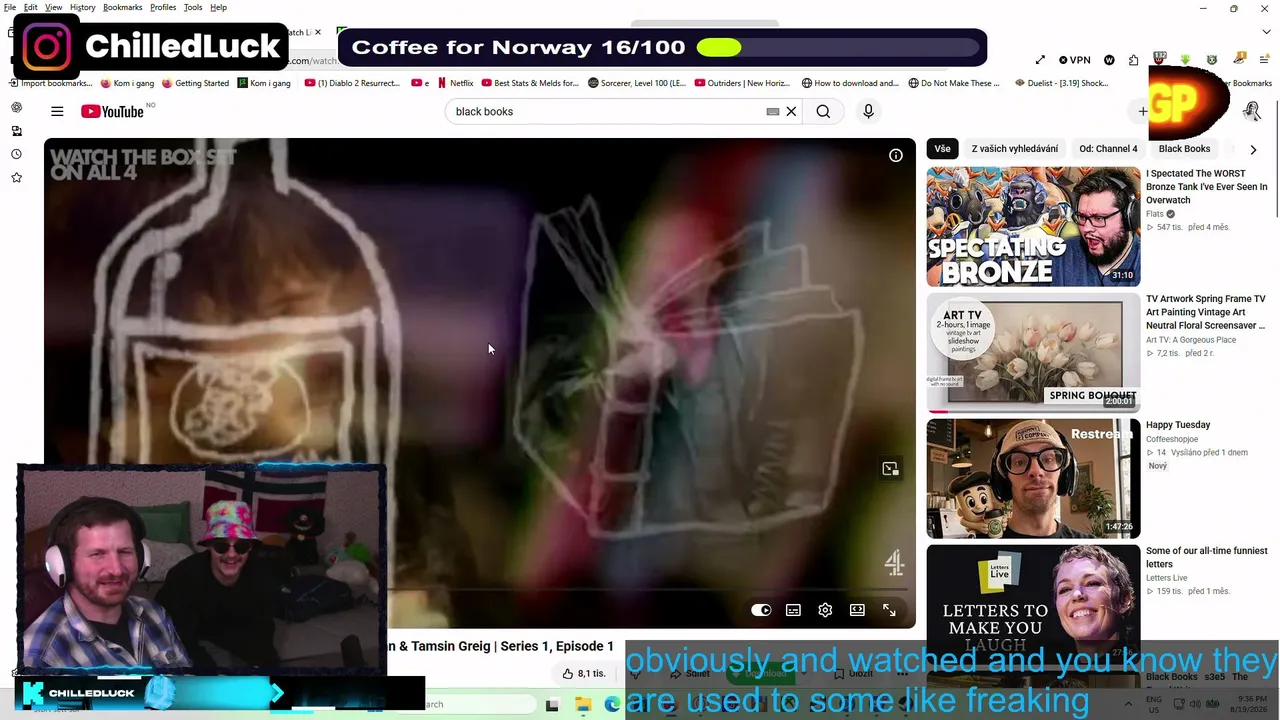
Task: Open the Bookmarks menu
Action: click(122, 7)
